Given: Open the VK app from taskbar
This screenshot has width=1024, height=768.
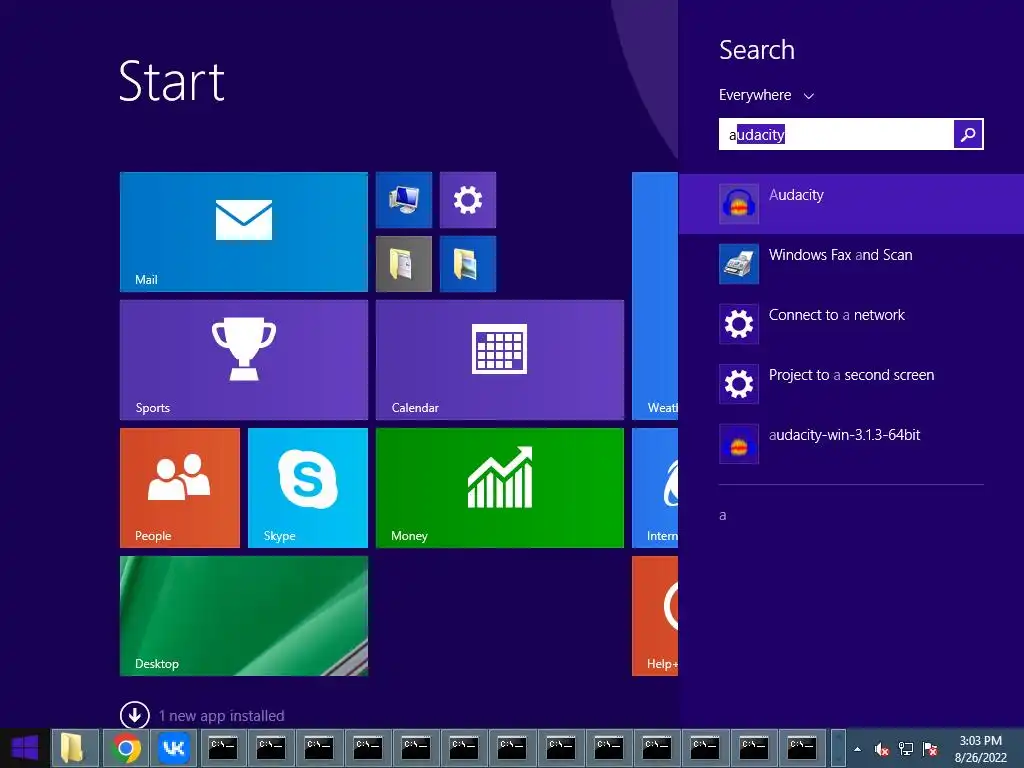Looking at the screenshot, I should [174, 748].
